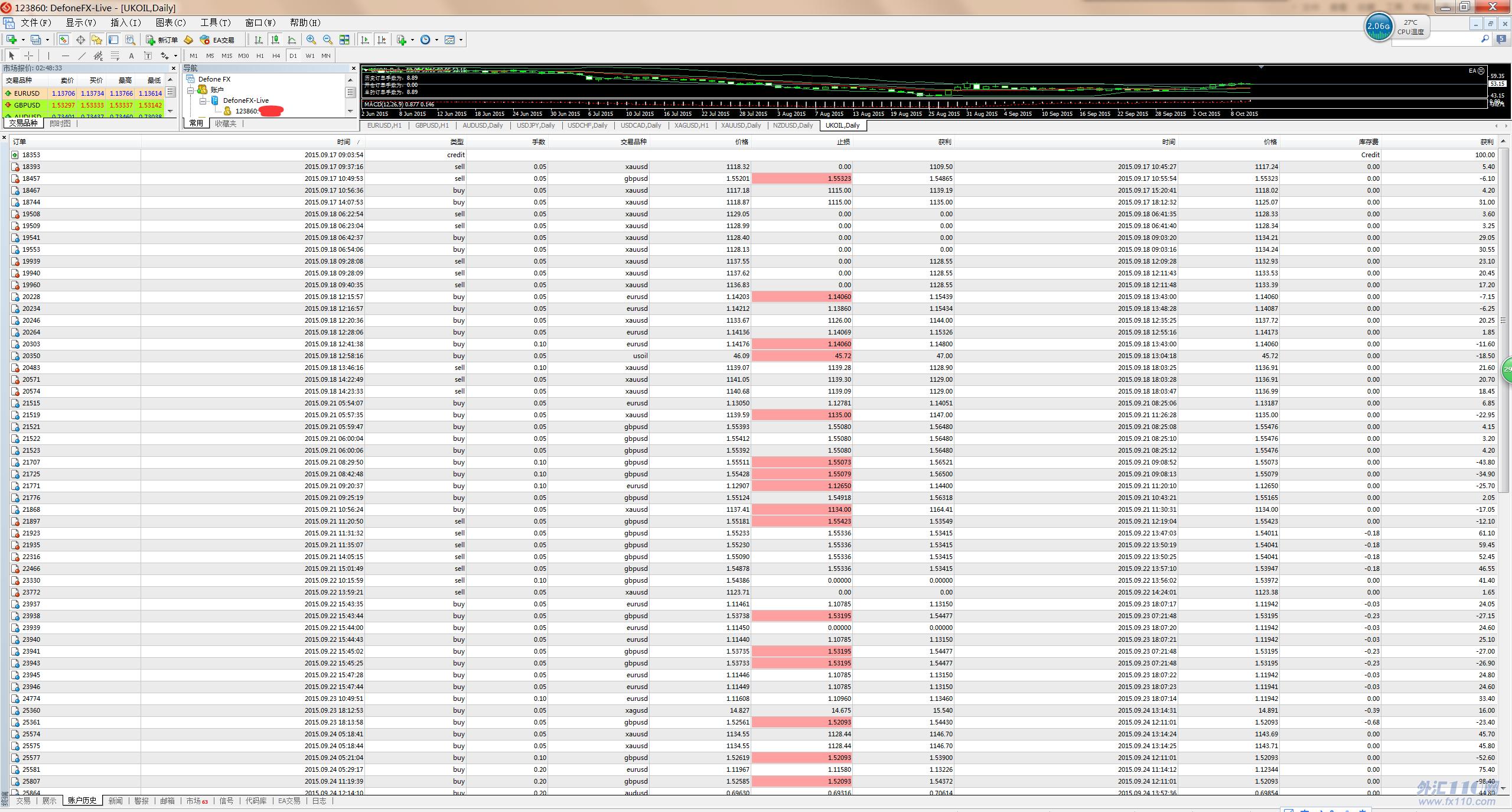The width and height of the screenshot is (1512, 812).
Task: Open the 图表(C) menu
Action: pyautogui.click(x=171, y=22)
